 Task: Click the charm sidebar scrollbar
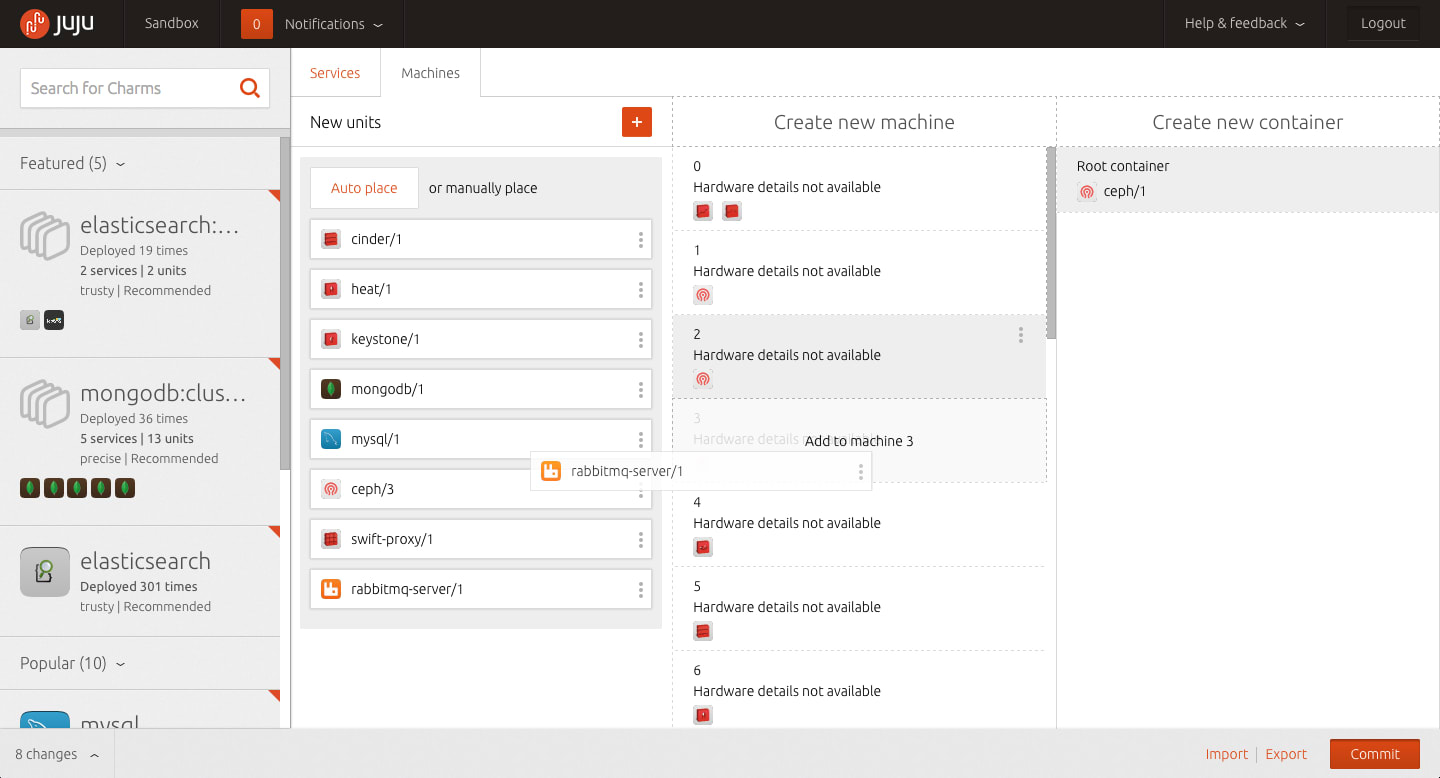coord(285,304)
